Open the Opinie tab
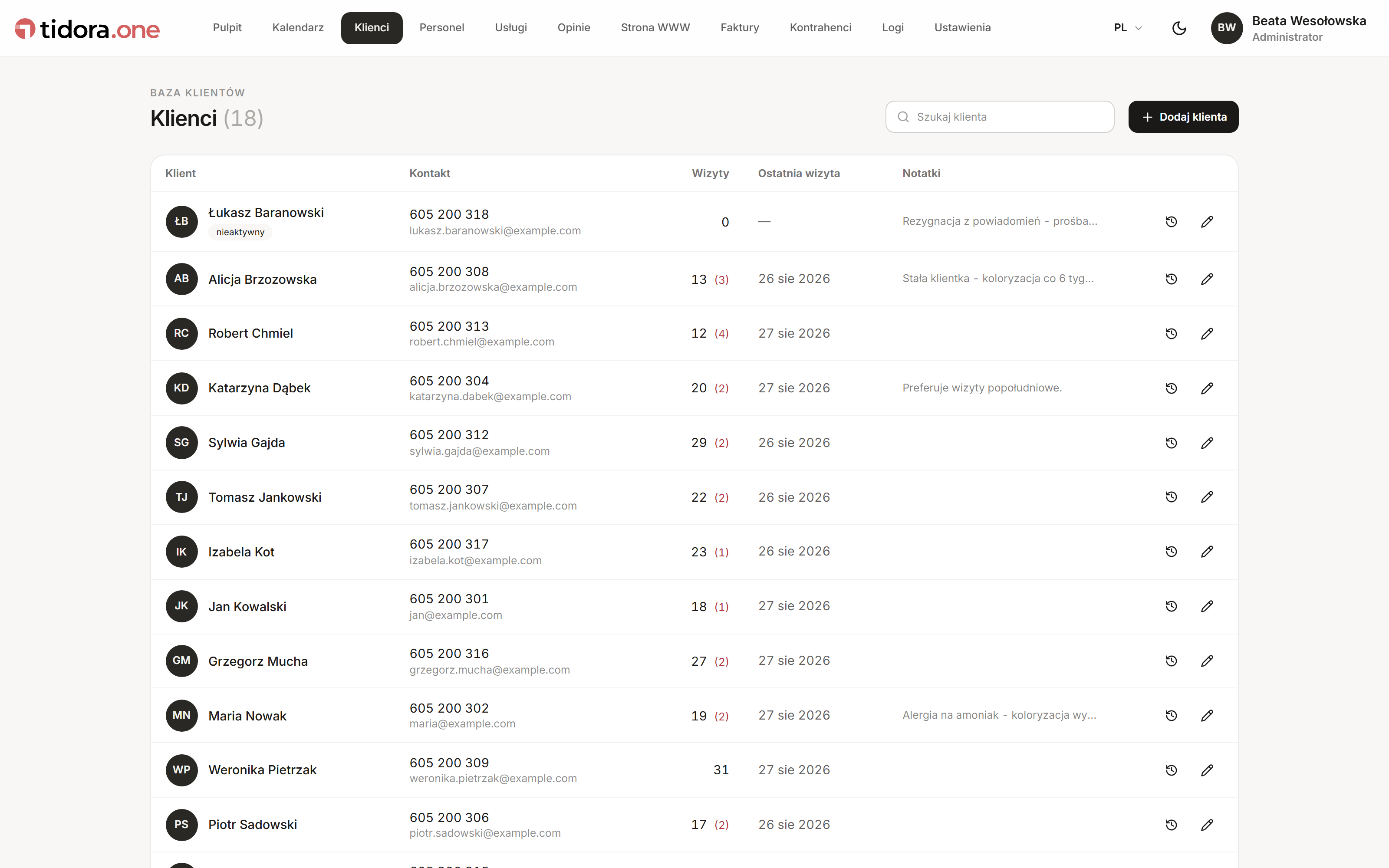 (573, 27)
